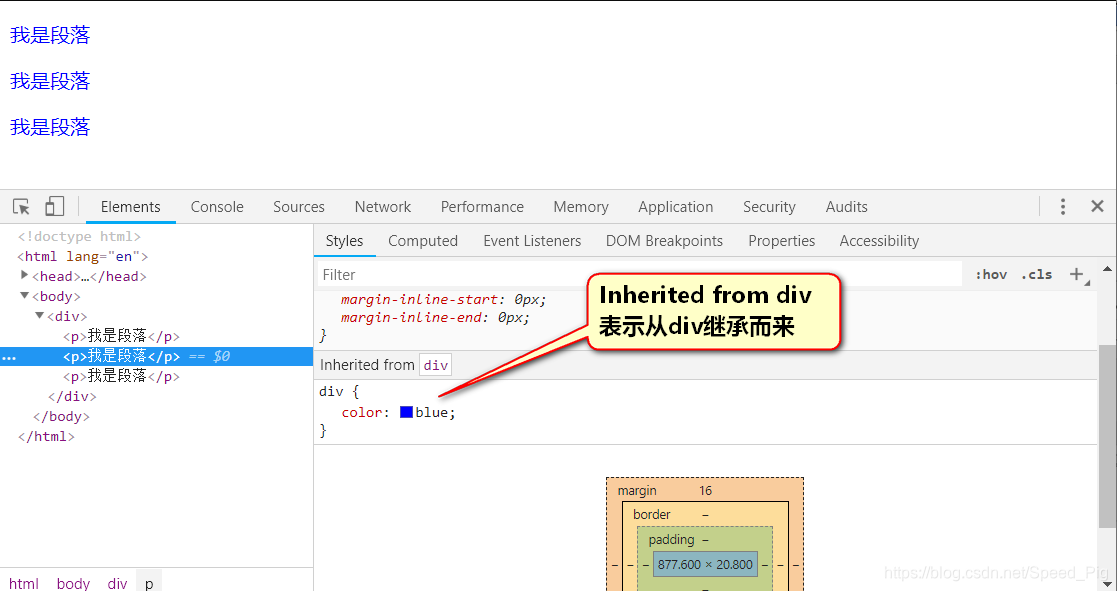This screenshot has height=591, width=1117.
Task: Switch to the Elements tab
Action: tap(130, 206)
